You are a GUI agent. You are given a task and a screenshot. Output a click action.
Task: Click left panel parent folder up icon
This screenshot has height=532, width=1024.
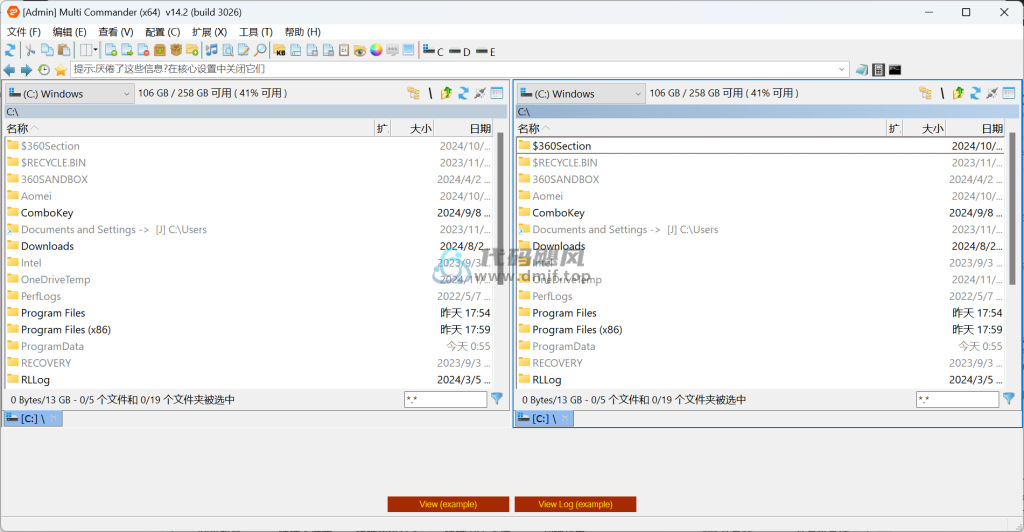tap(447, 93)
